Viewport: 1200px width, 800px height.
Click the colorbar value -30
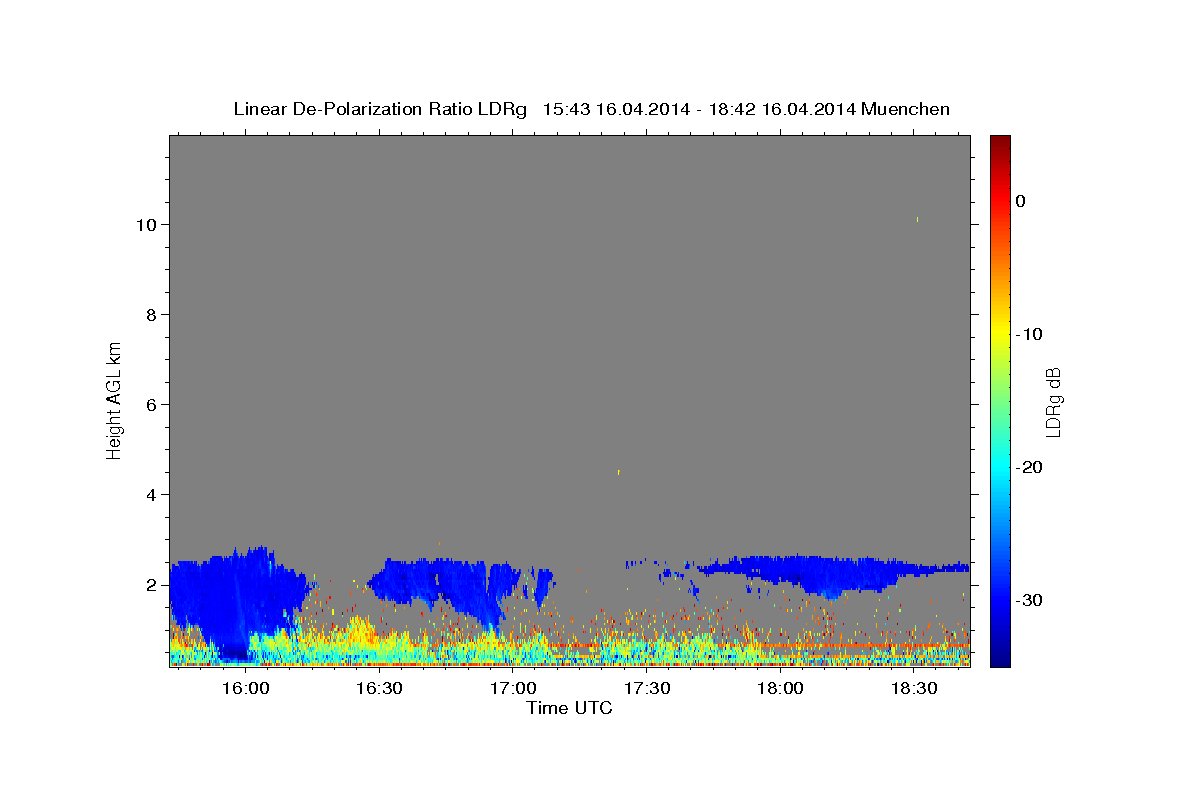click(1028, 600)
